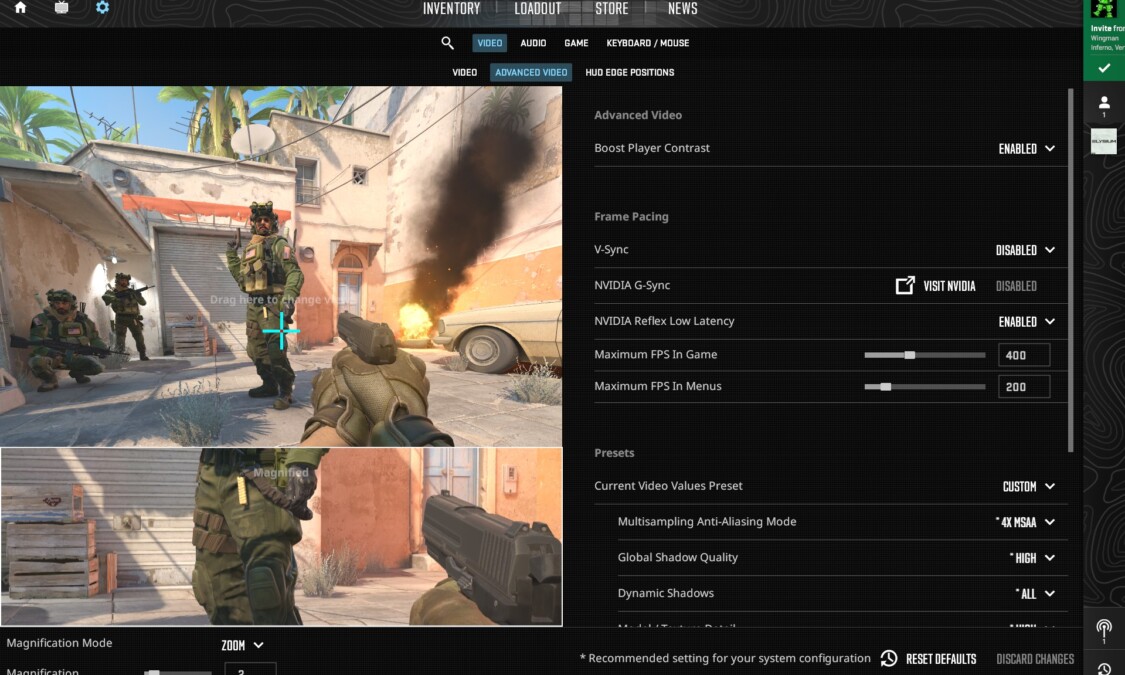Click the Magnification value field

pos(250,669)
